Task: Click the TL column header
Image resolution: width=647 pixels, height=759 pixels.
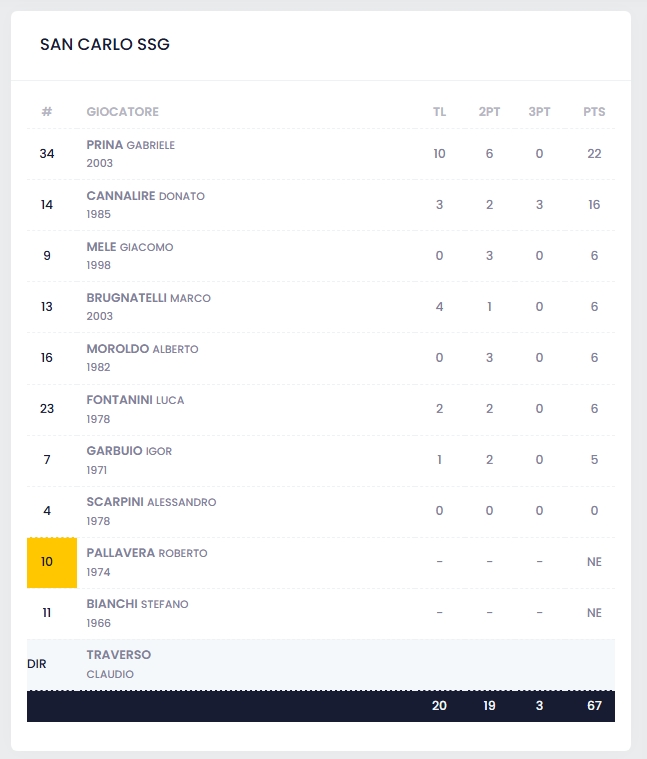Action: point(439,112)
